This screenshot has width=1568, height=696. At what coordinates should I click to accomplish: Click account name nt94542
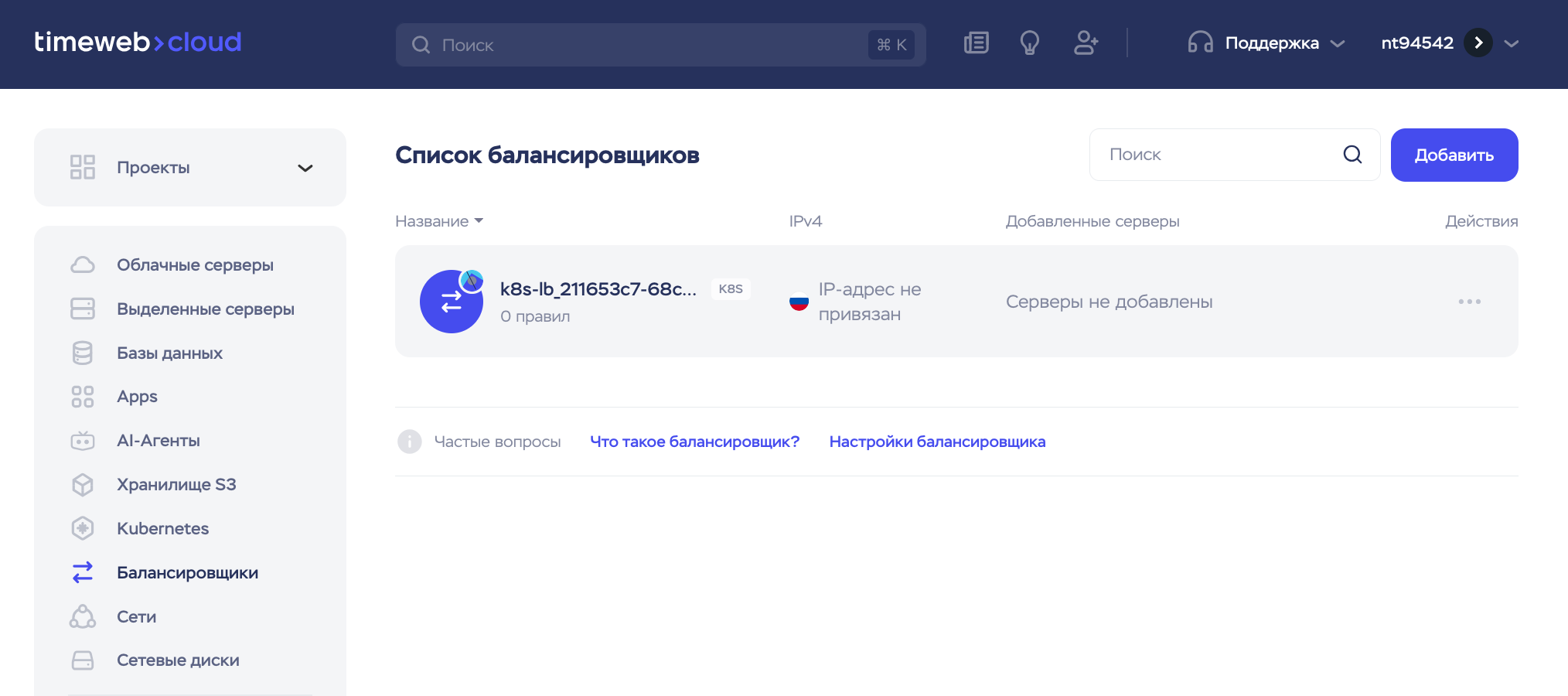[1417, 43]
